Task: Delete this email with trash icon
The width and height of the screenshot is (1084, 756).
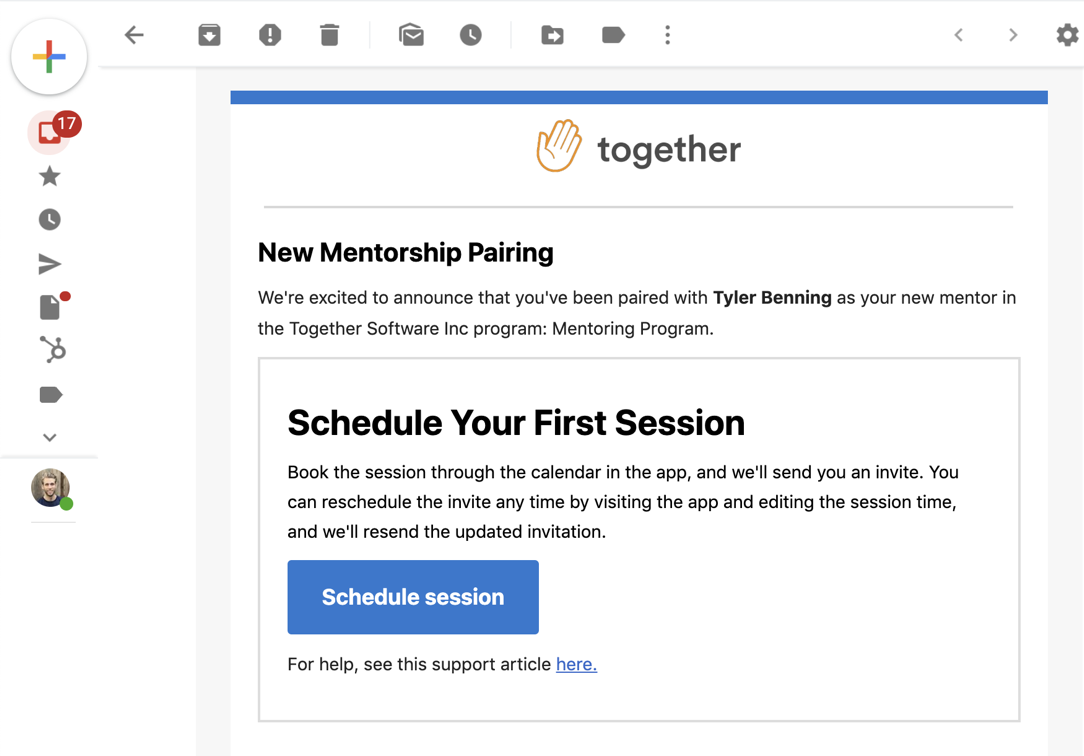Action: (329, 35)
